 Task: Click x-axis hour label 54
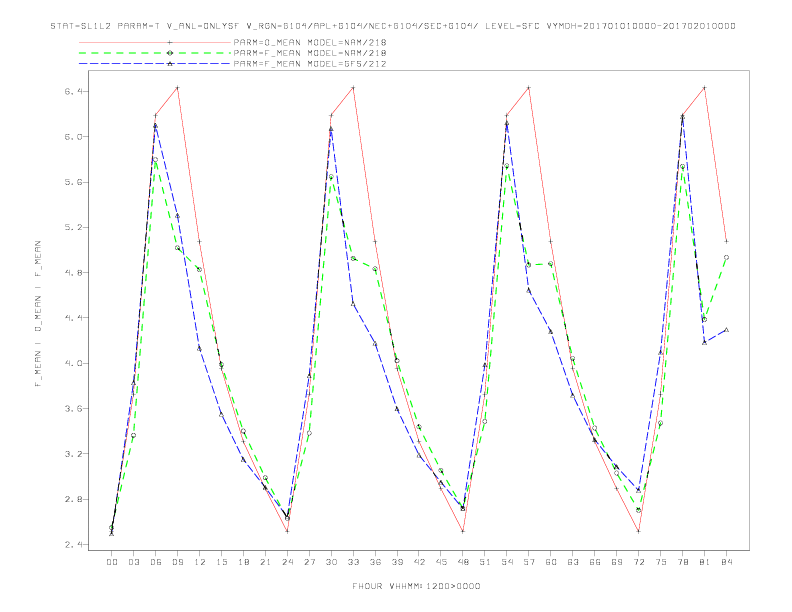click(x=507, y=562)
